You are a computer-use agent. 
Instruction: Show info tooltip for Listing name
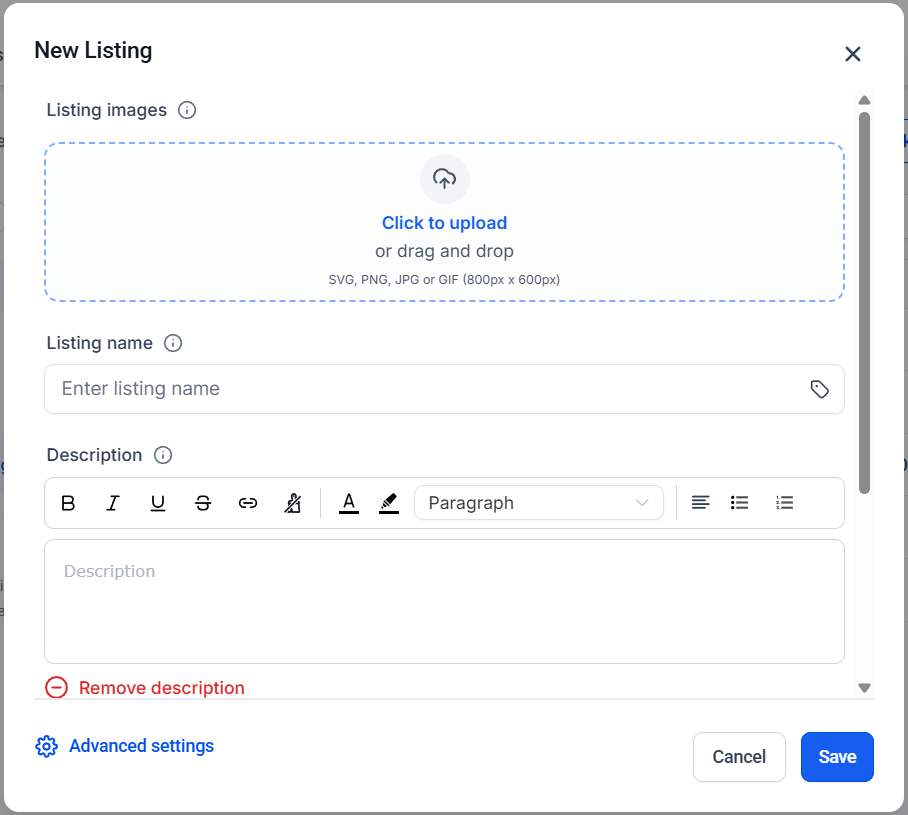[173, 343]
